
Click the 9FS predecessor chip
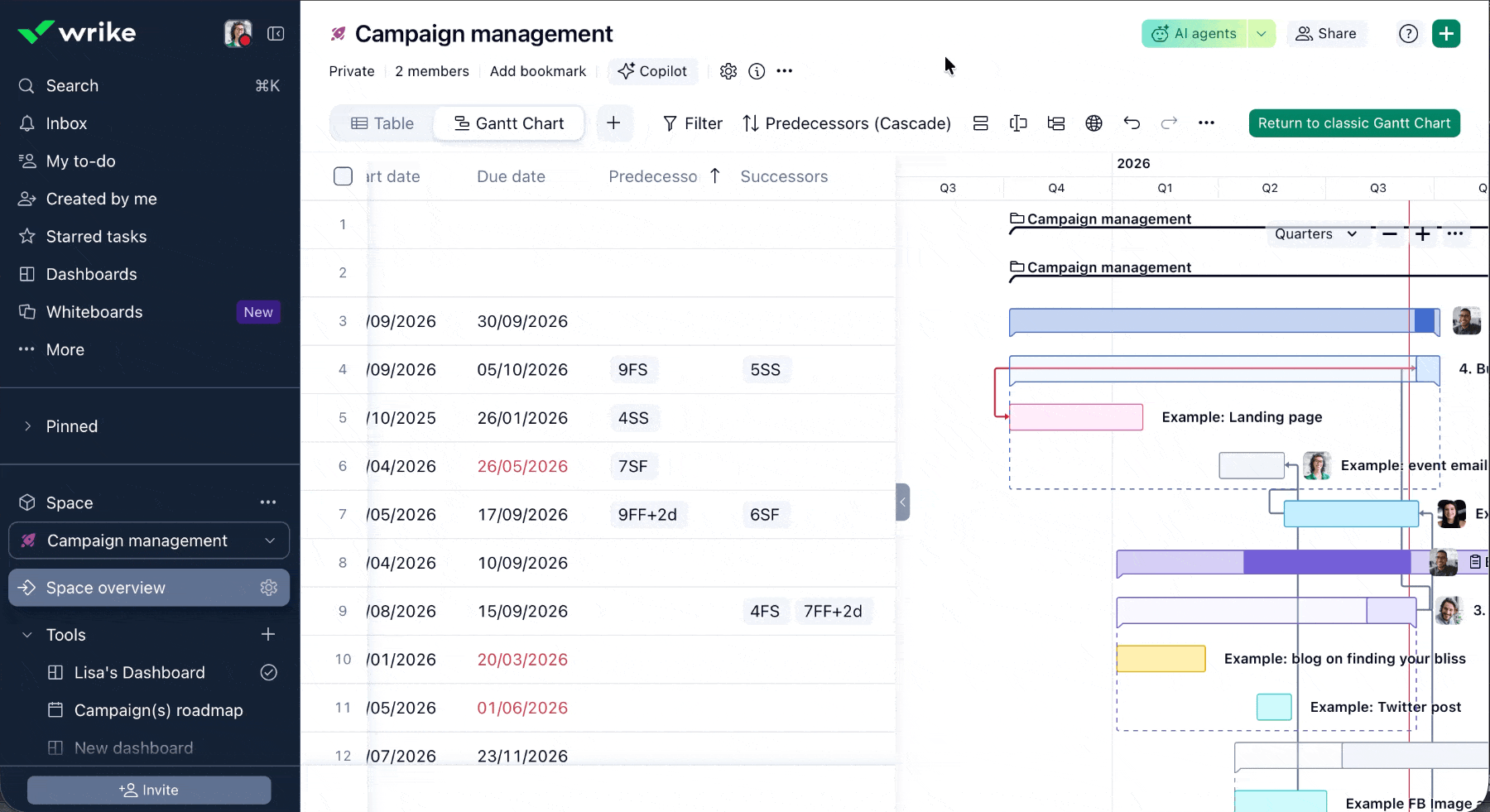point(633,370)
